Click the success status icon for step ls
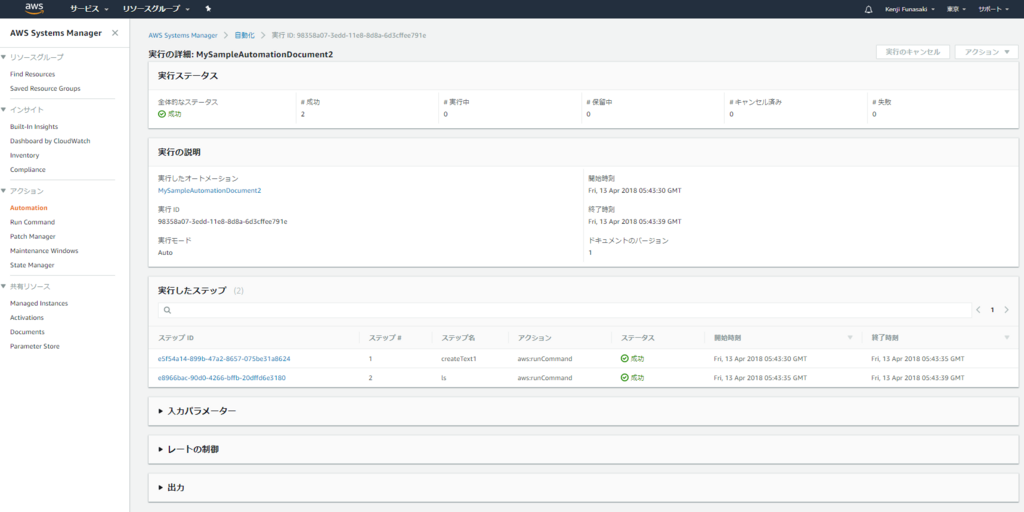 click(x=624, y=377)
